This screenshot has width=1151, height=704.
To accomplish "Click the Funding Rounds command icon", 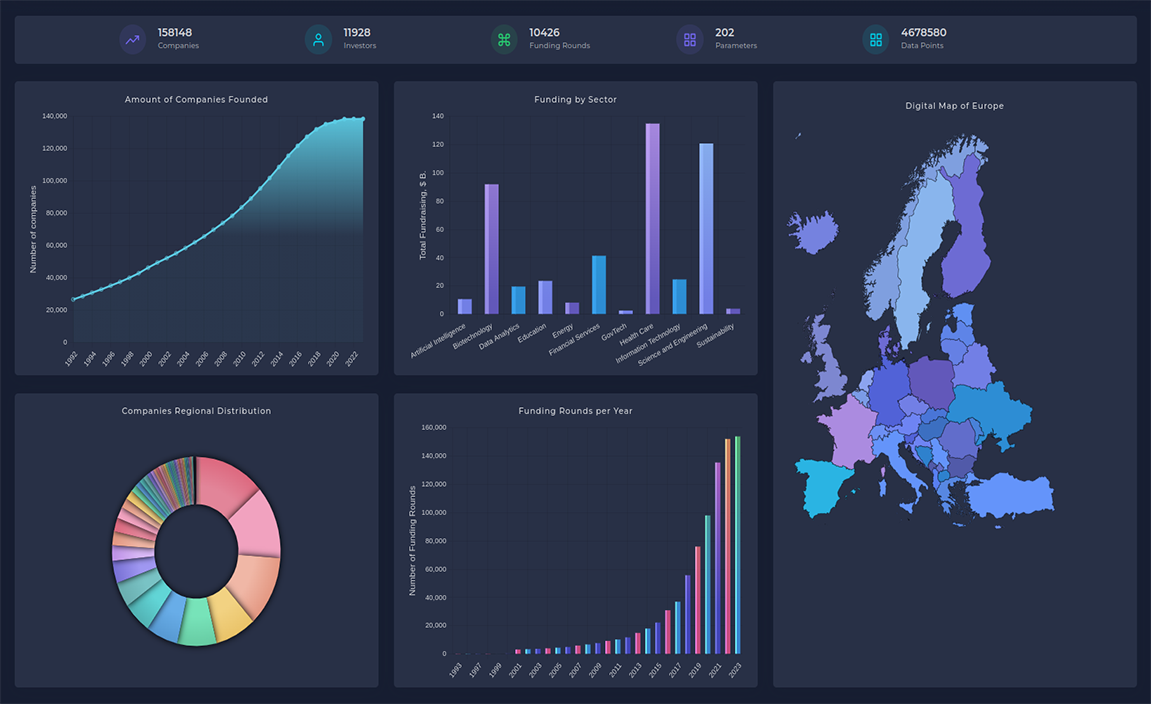I will point(504,40).
